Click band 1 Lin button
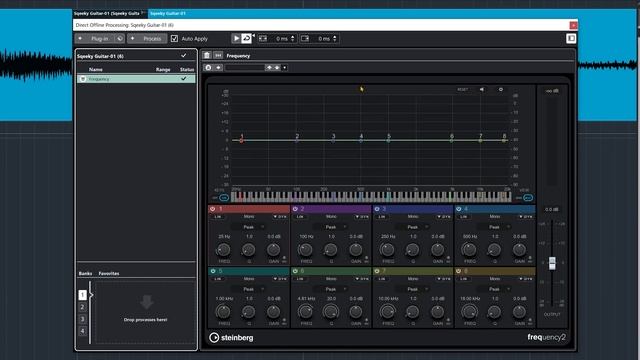 pyautogui.click(x=218, y=217)
